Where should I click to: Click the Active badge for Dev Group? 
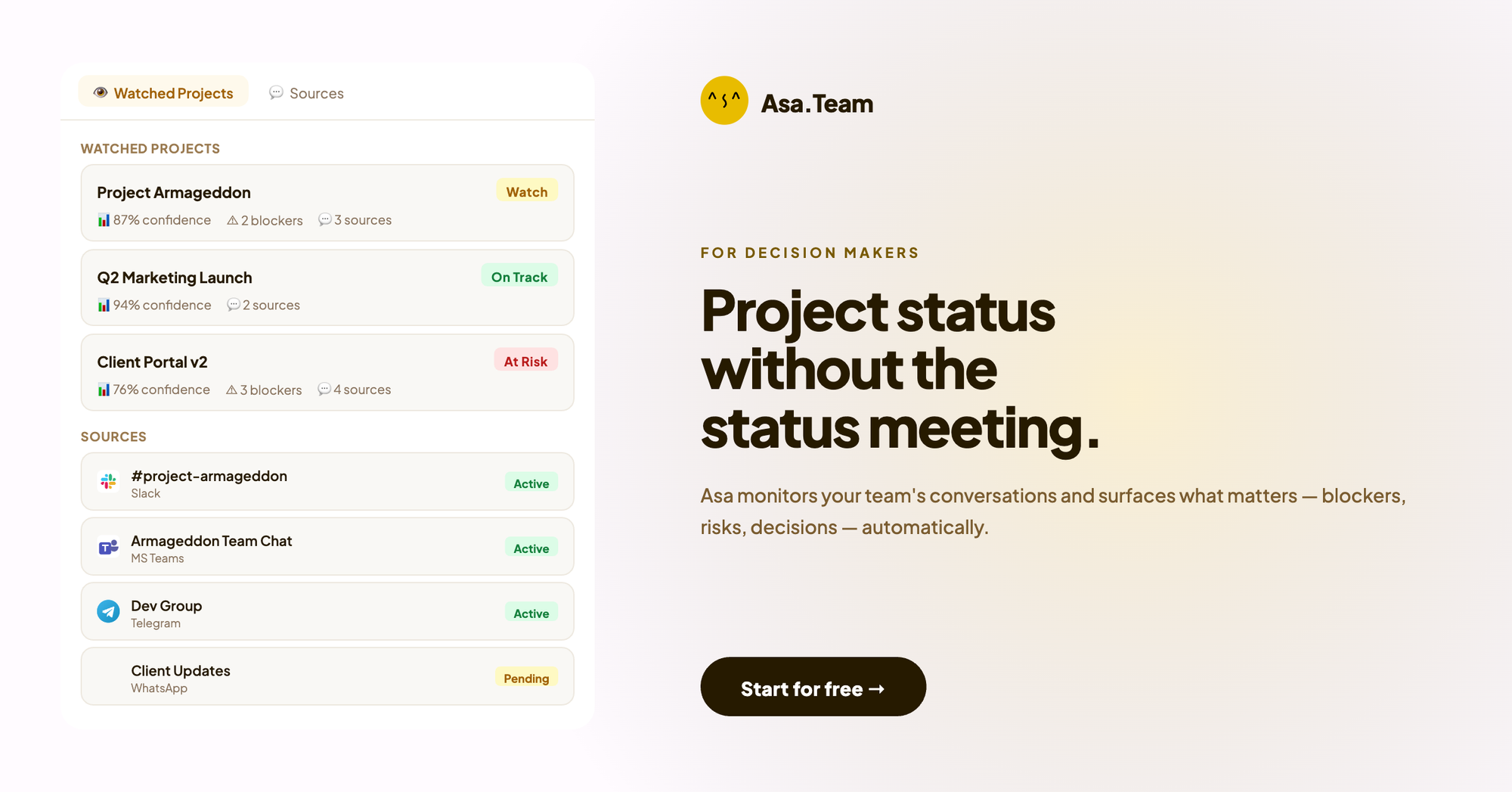[x=531, y=613]
